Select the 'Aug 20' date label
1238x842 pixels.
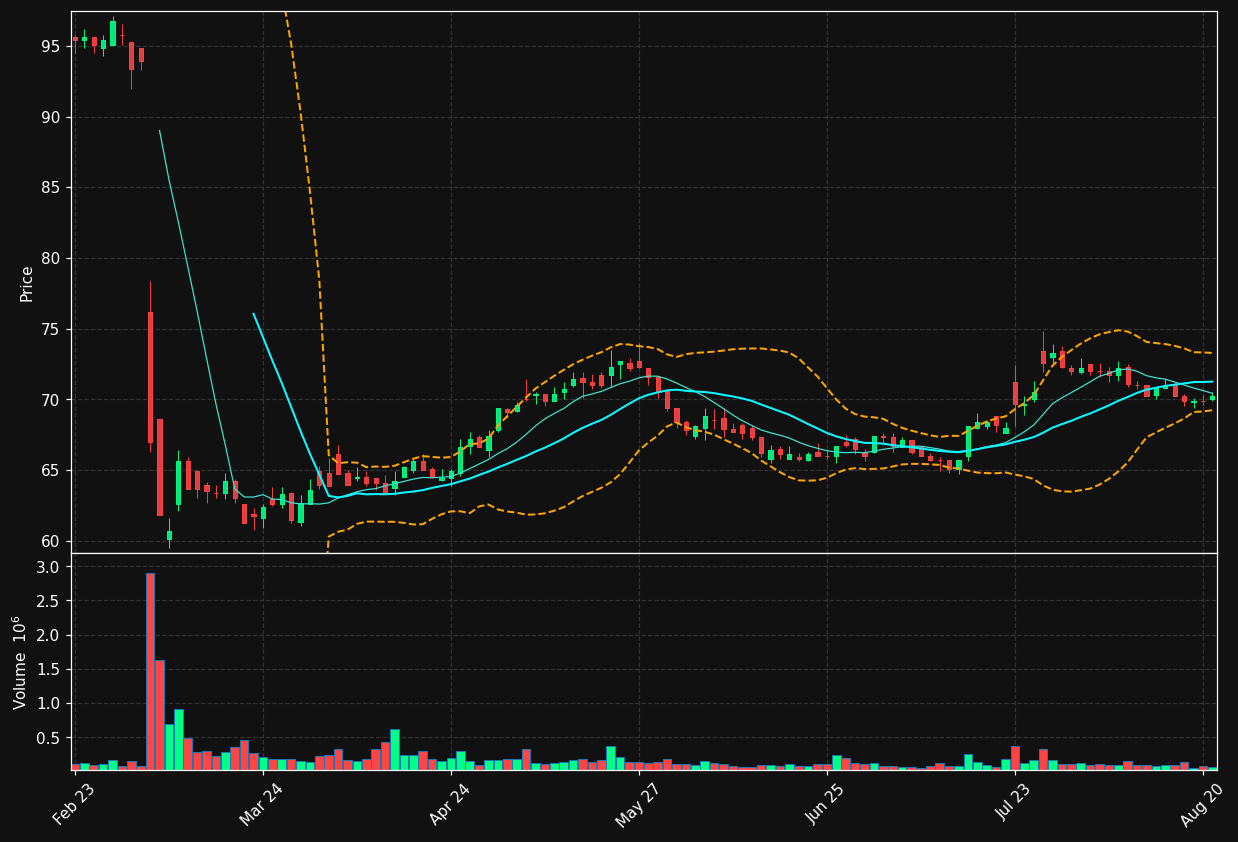point(1202,804)
